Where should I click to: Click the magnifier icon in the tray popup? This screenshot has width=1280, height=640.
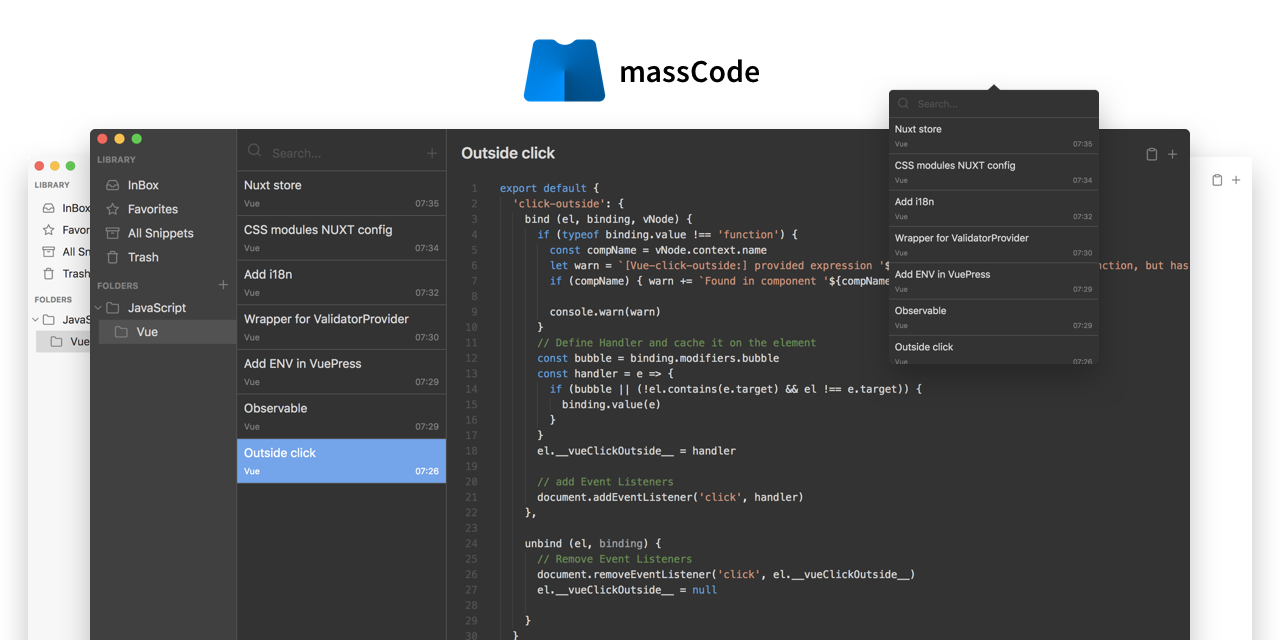click(903, 103)
